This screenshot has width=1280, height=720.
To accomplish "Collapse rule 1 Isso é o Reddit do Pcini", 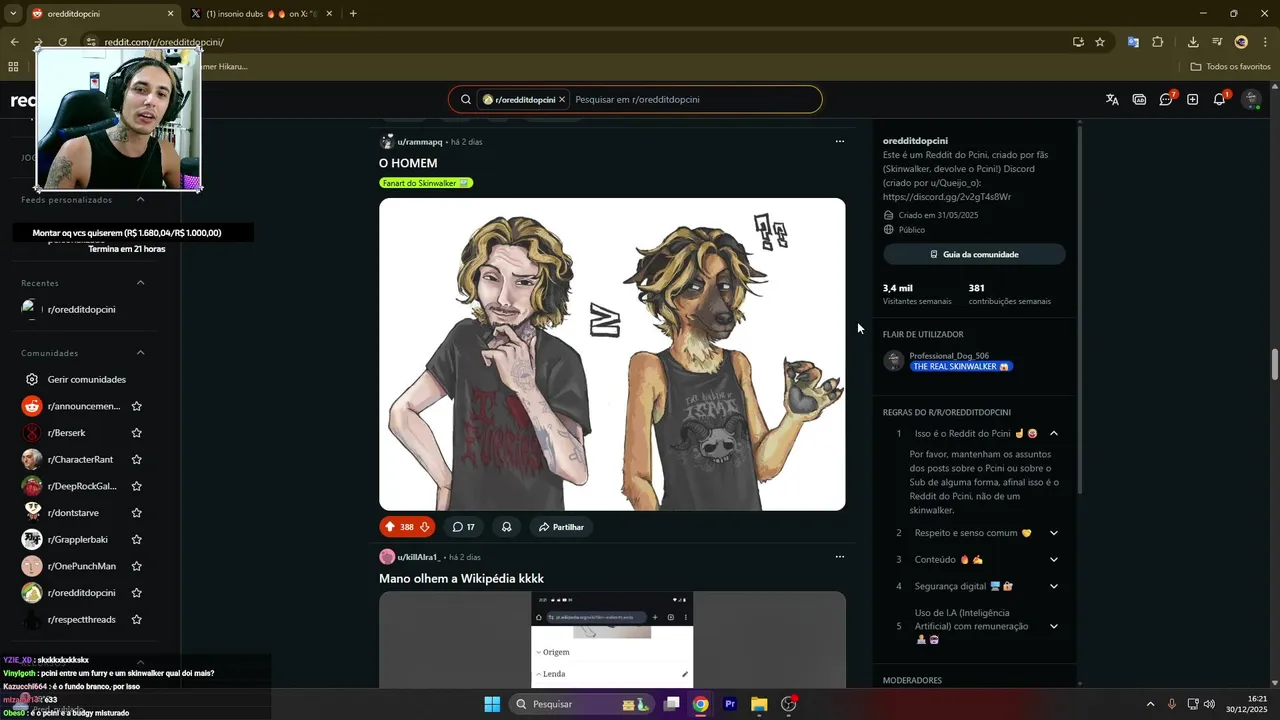I will tap(1054, 433).
